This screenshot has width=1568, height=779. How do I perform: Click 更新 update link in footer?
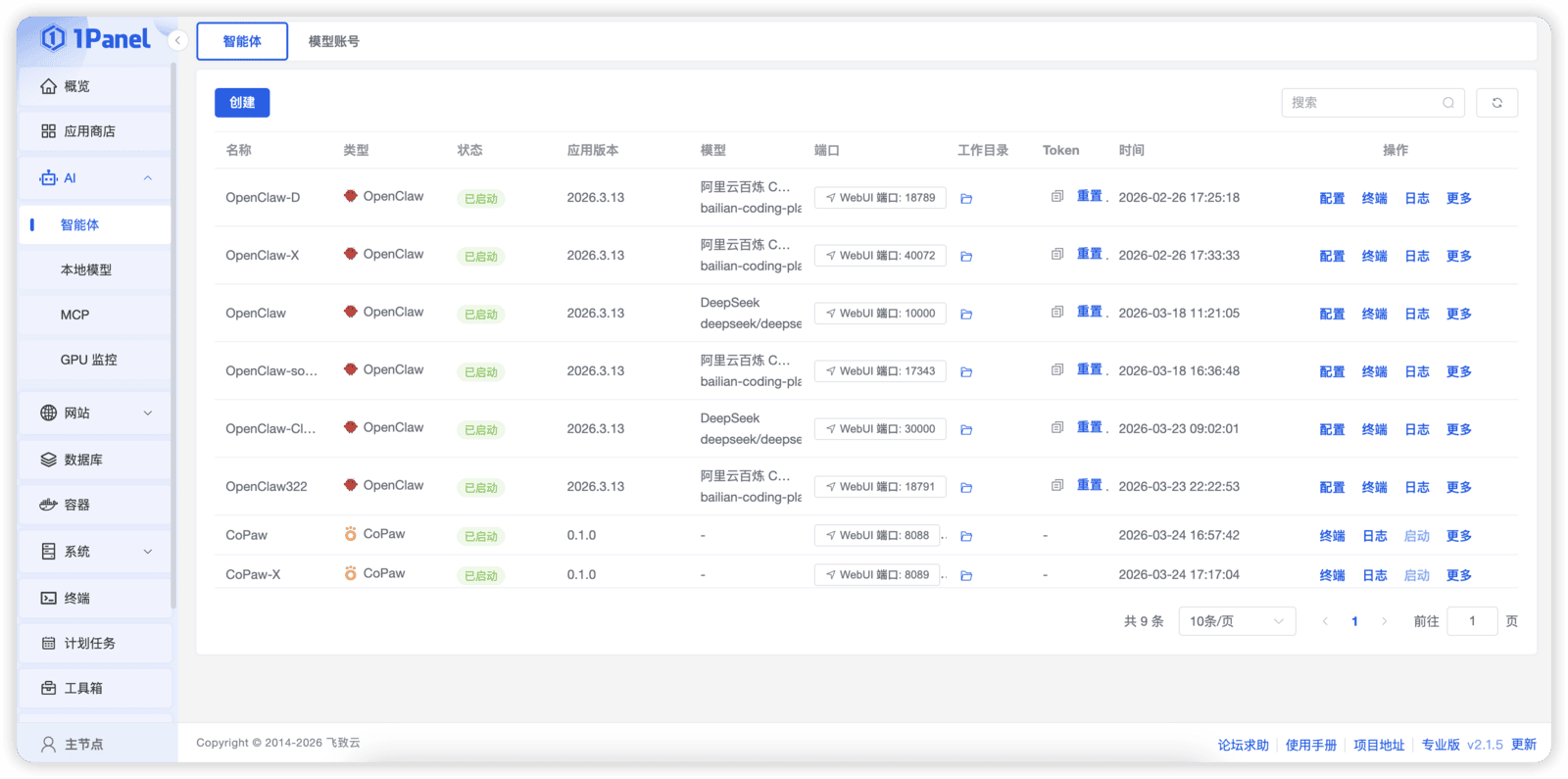pos(1524,745)
